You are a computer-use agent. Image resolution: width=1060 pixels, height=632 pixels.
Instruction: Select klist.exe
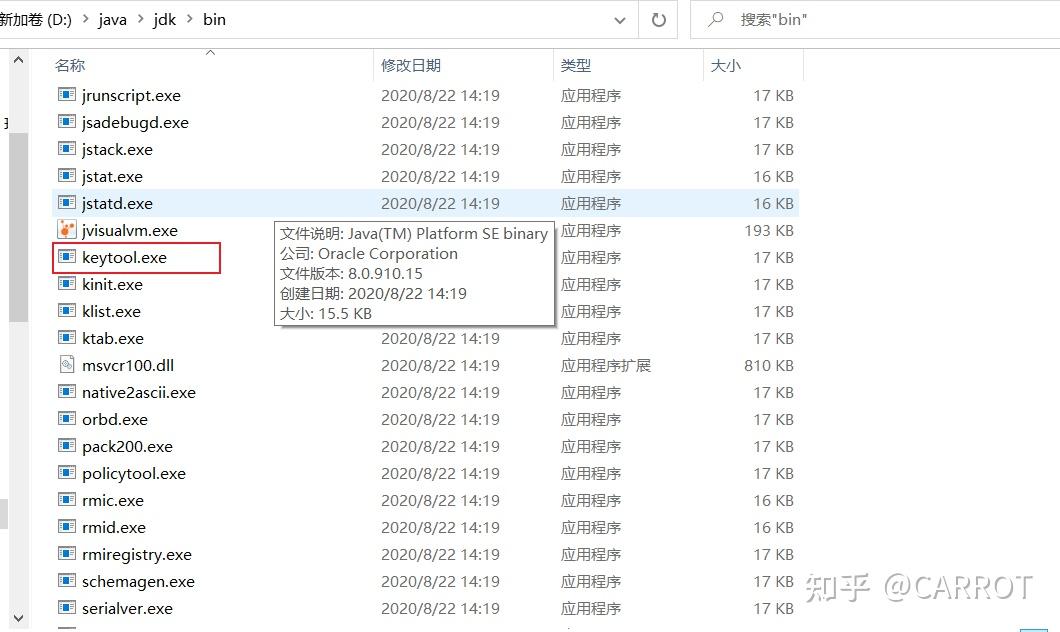point(113,311)
